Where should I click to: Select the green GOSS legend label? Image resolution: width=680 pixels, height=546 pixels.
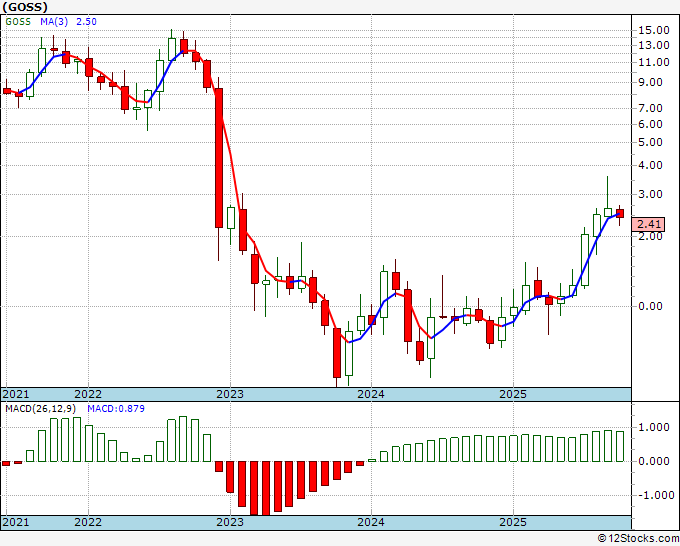18,22
